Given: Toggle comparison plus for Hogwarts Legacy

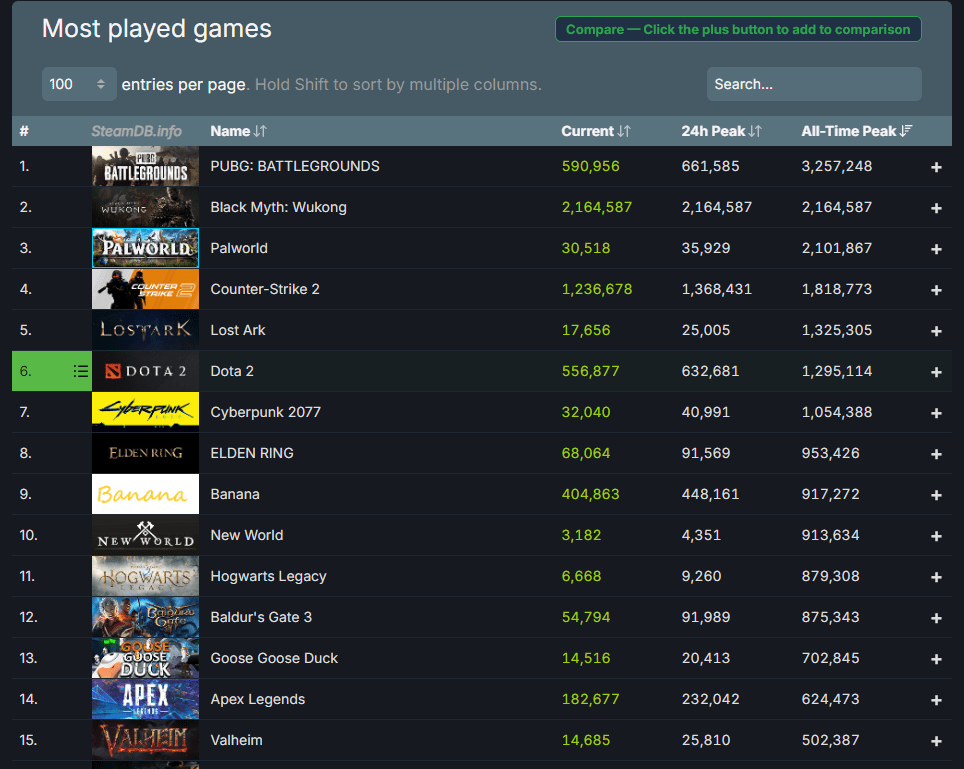Looking at the screenshot, I should [936, 577].
